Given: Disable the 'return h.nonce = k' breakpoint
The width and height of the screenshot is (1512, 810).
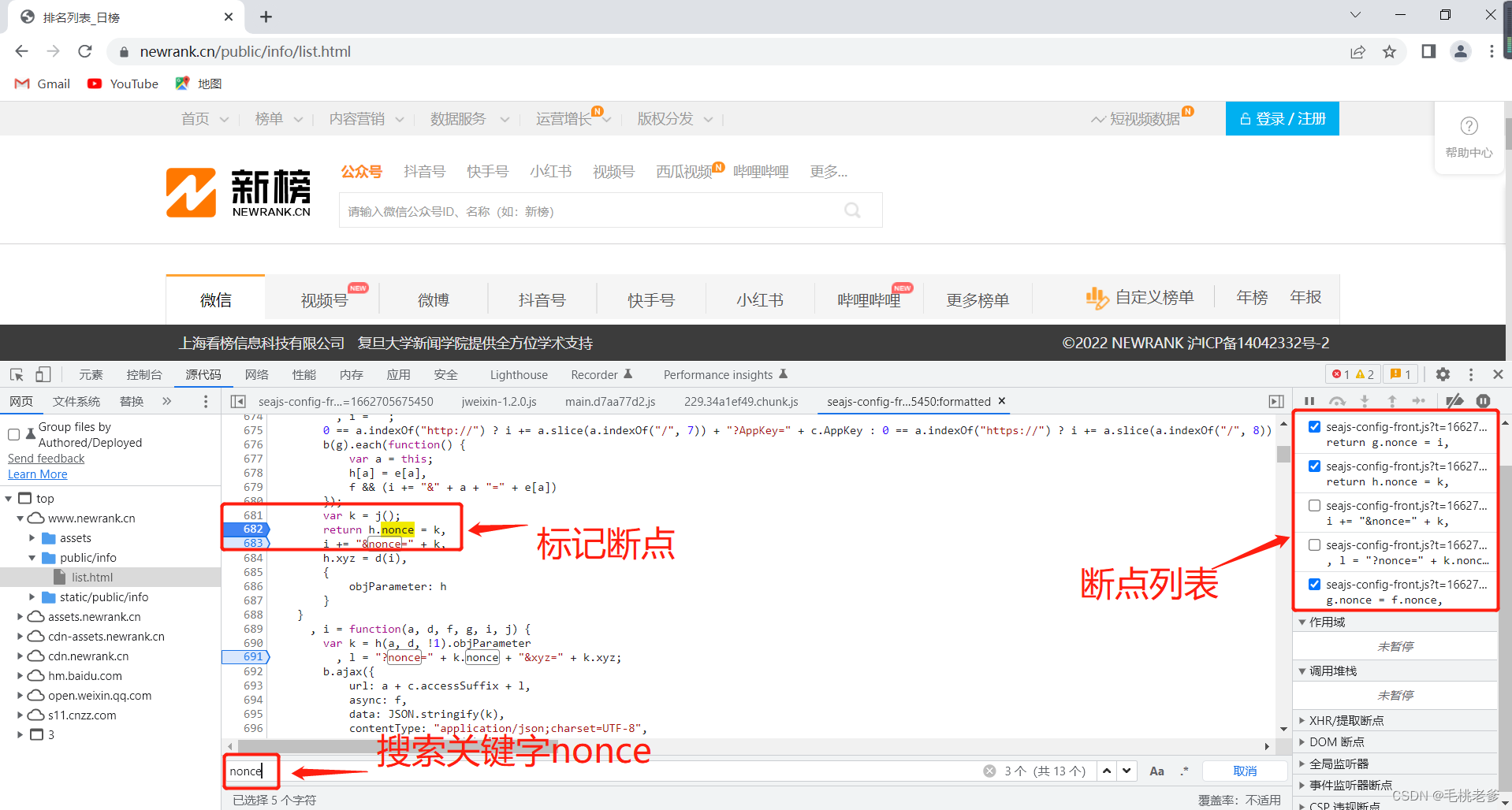Looking at the screenshot, I should pyautogui.click(x=1314, y=466).
